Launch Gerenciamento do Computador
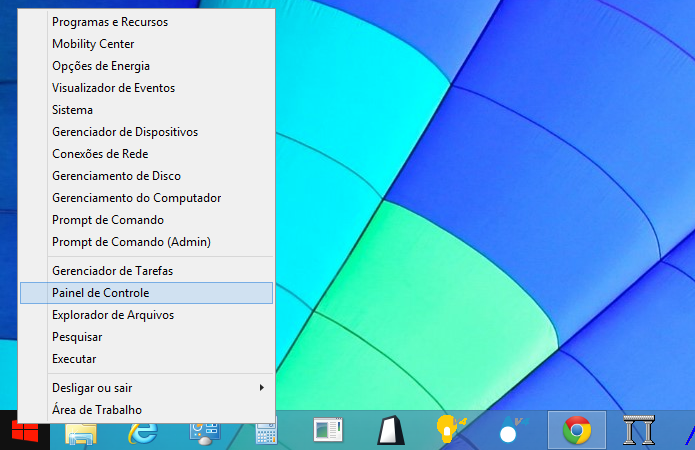The width and height of the screenshot is (695, 450). [x=146, y=198]
